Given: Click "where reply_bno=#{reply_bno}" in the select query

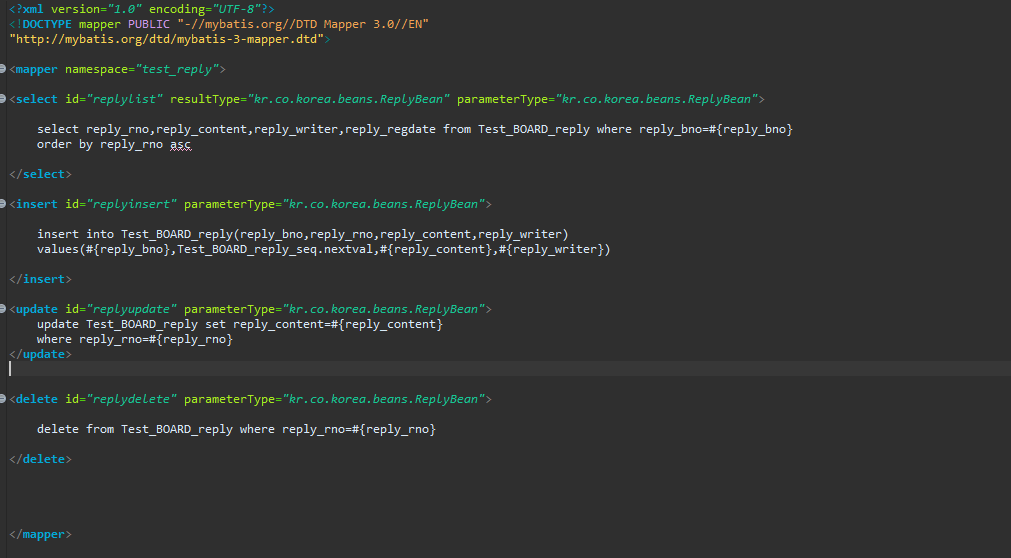Looking at the screenshot, I should 694,129.
